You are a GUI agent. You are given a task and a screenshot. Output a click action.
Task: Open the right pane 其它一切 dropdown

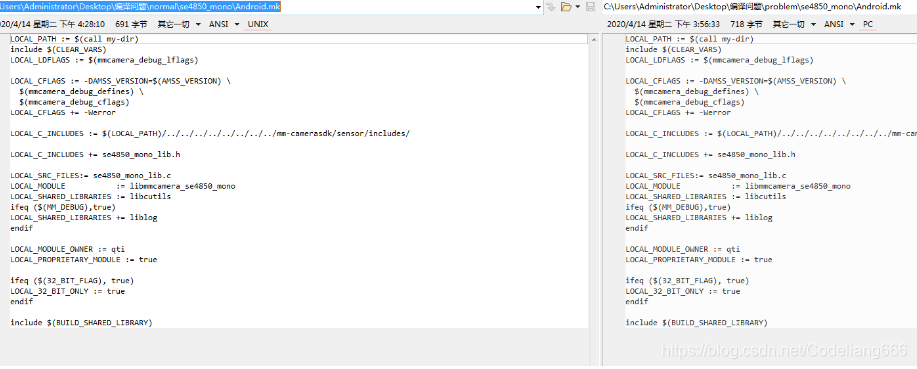[x=794, y=24]
